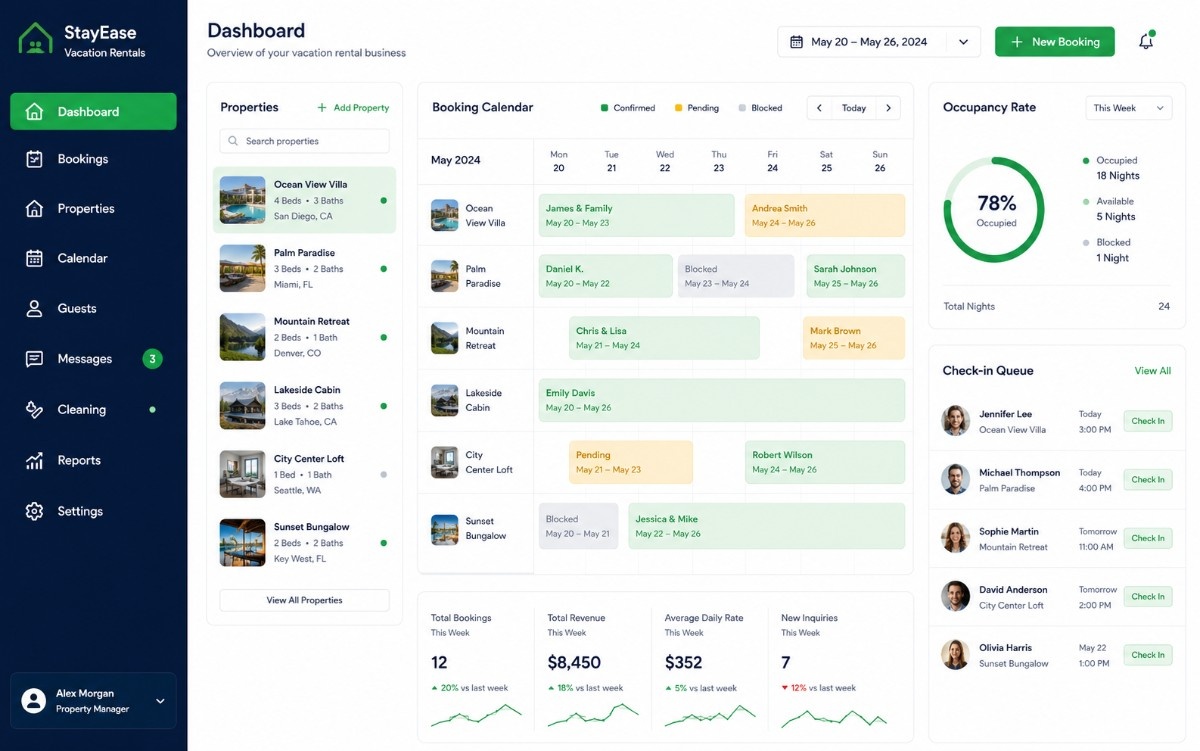The height and width of the screenshot is (751, 1200).
Task: Open Settings from the sidebar
Action: coord(93,511)
